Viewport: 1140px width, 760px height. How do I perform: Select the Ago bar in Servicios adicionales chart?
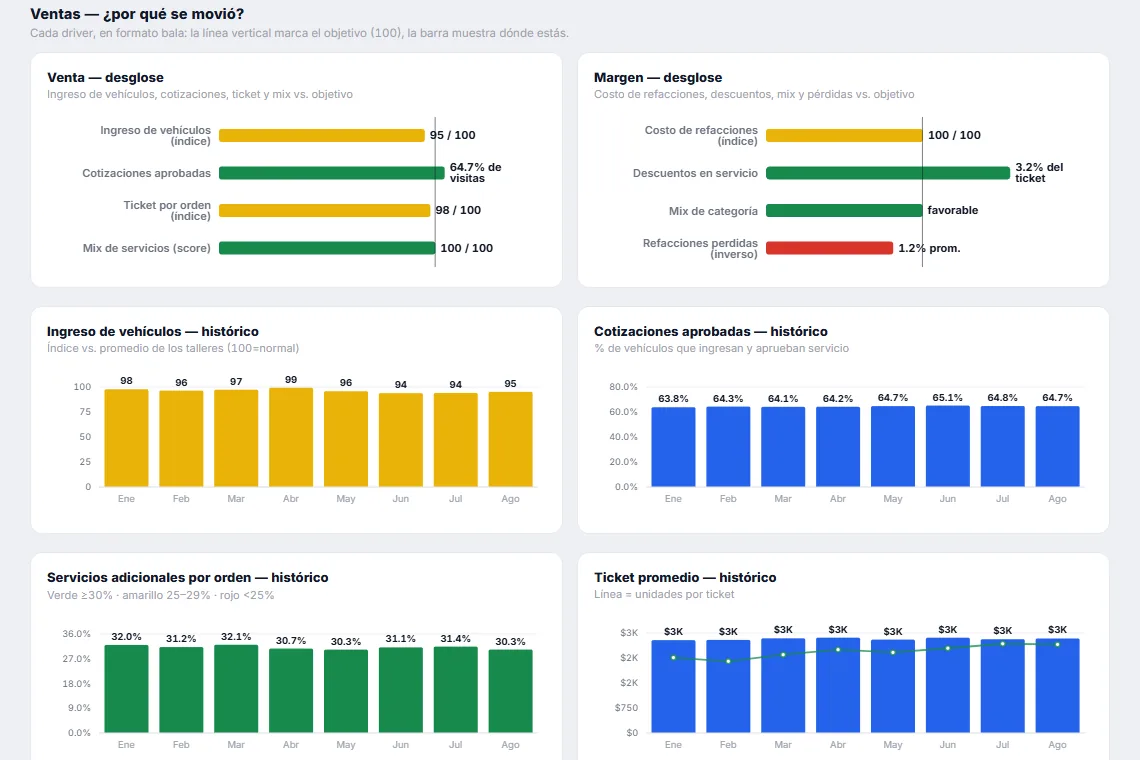pos(510,691)
